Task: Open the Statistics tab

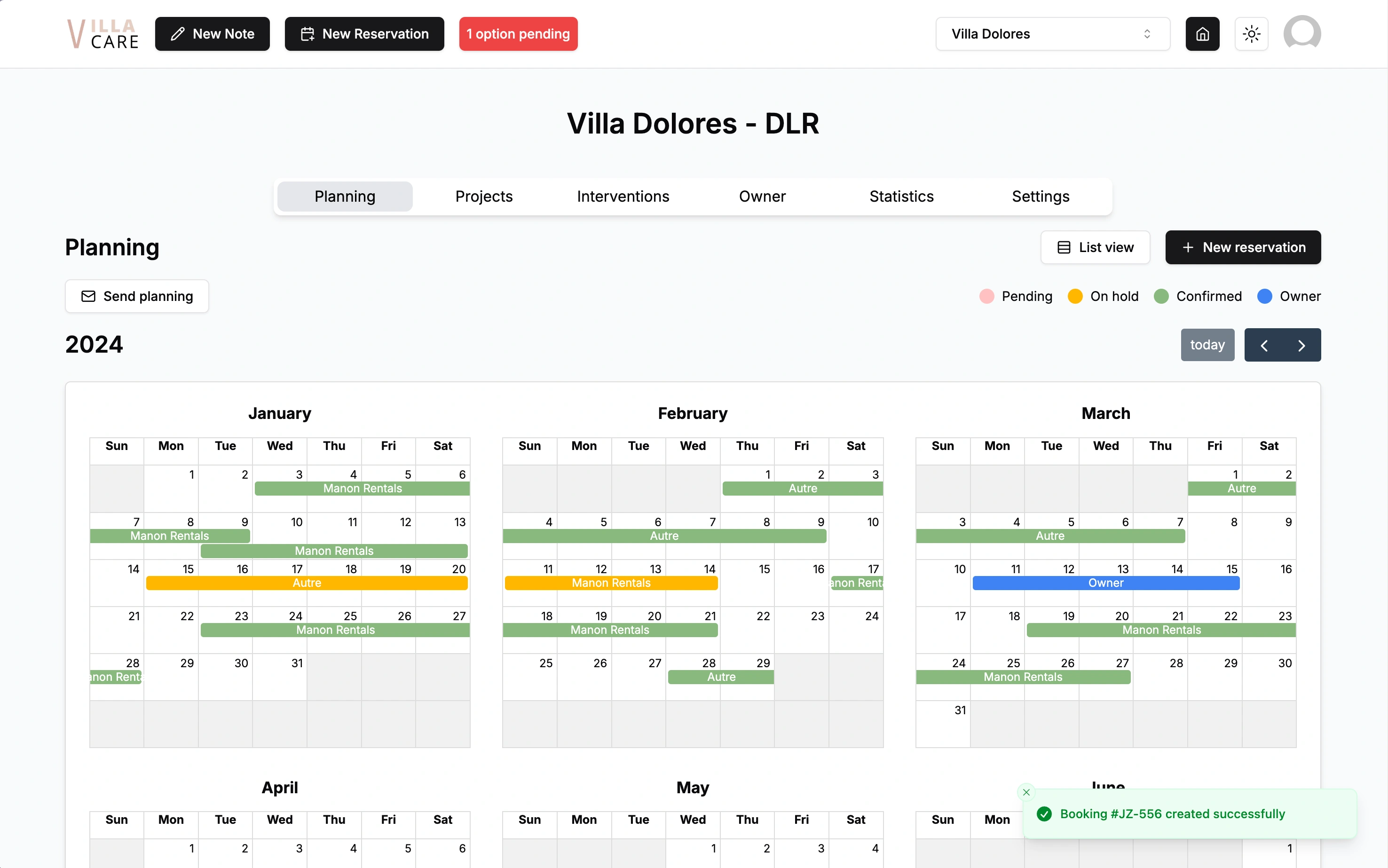Action: click(901, 196)
